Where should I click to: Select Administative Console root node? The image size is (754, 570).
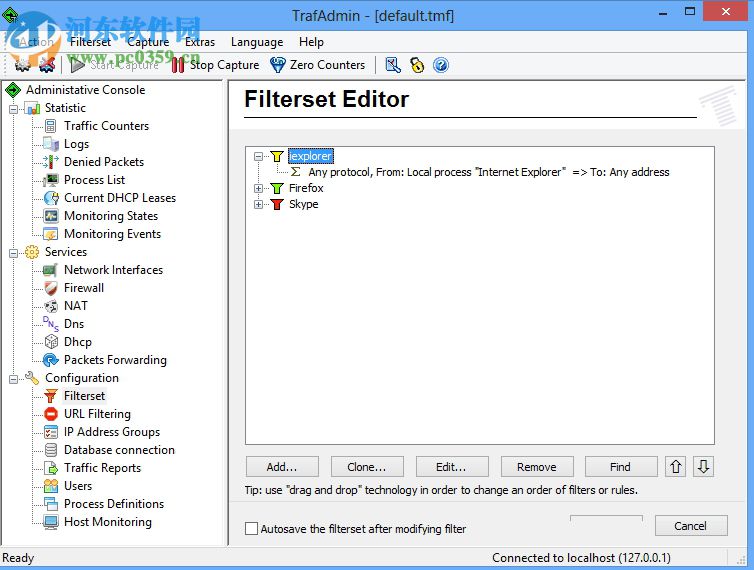pyautogui.click(x=85, y=90)
